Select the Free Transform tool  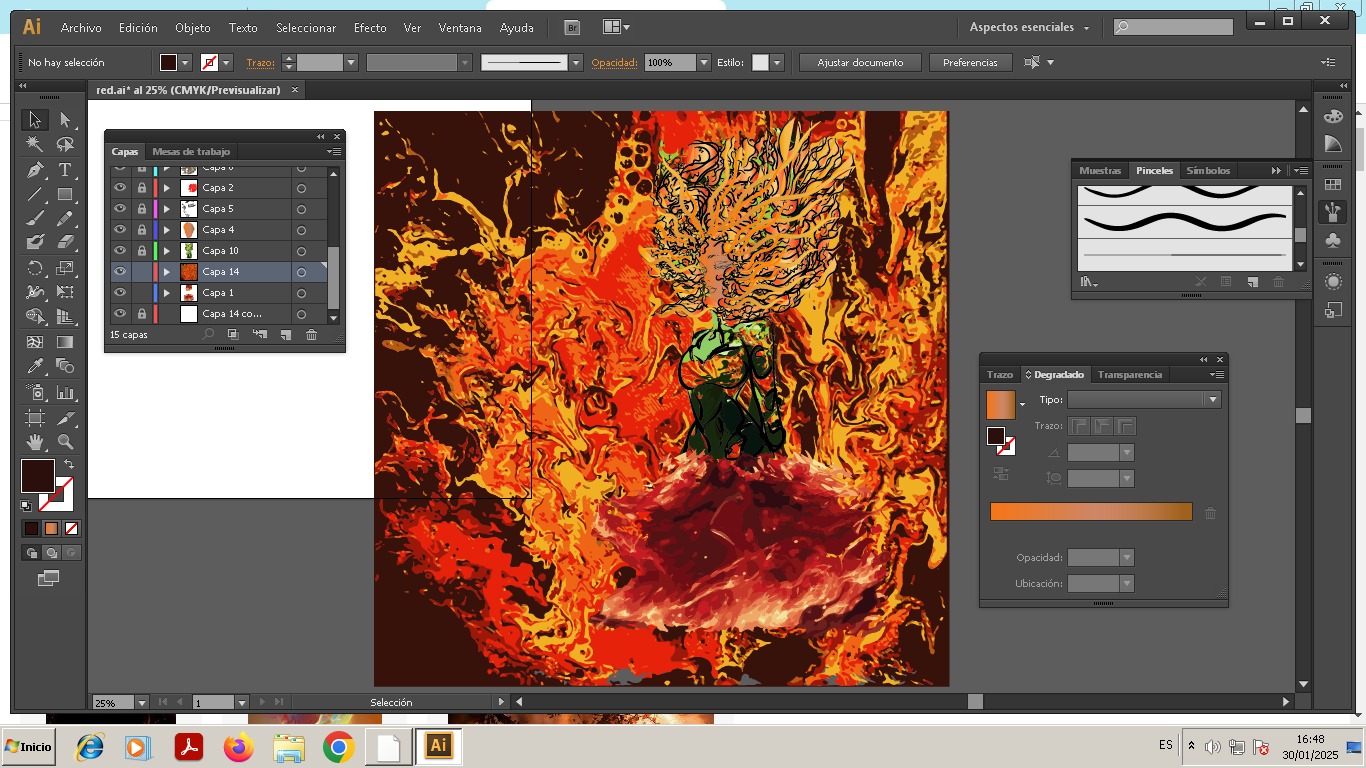pyautogui.click(x=65, y=292)
